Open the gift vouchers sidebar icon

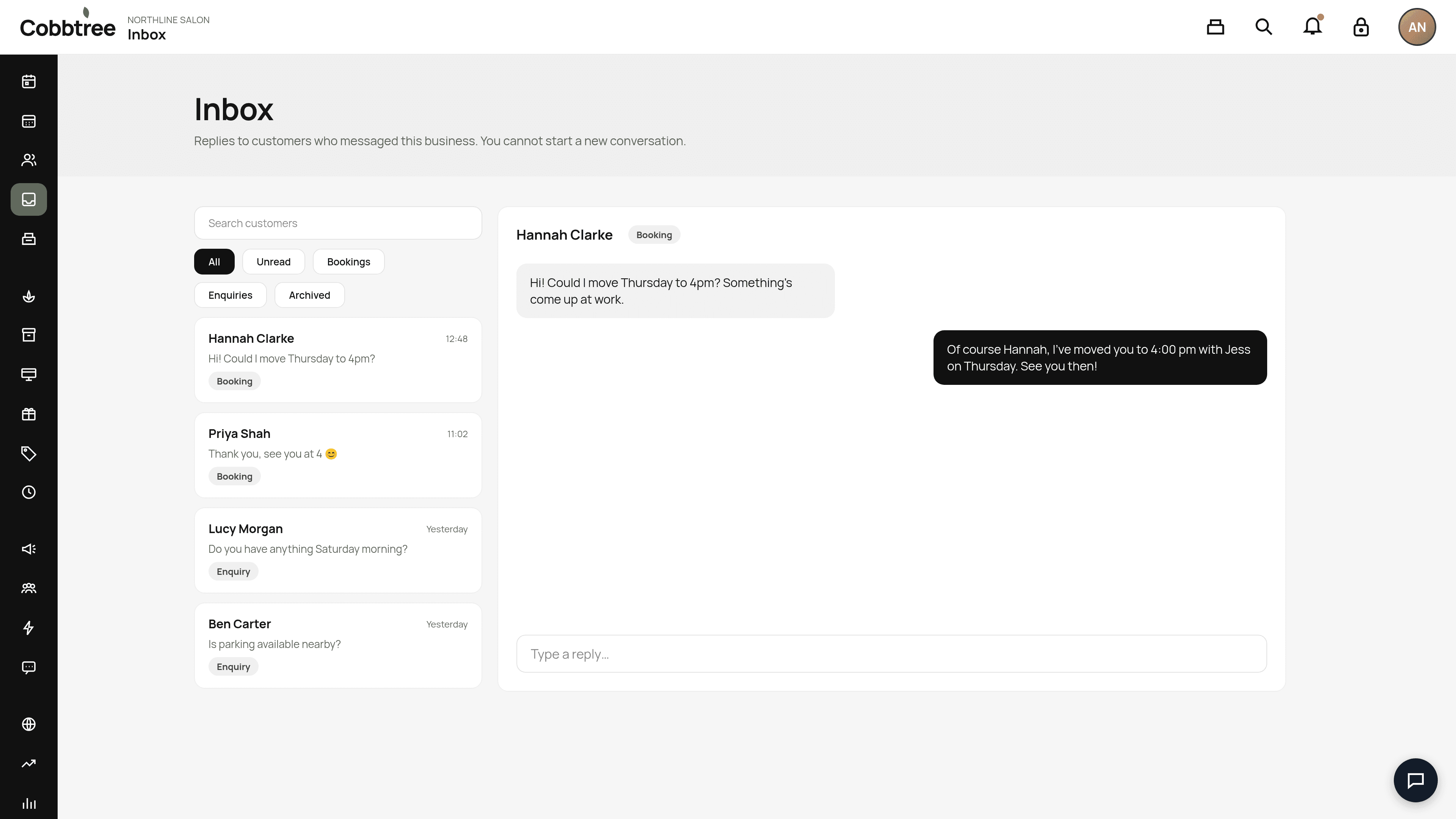[29, 414]
